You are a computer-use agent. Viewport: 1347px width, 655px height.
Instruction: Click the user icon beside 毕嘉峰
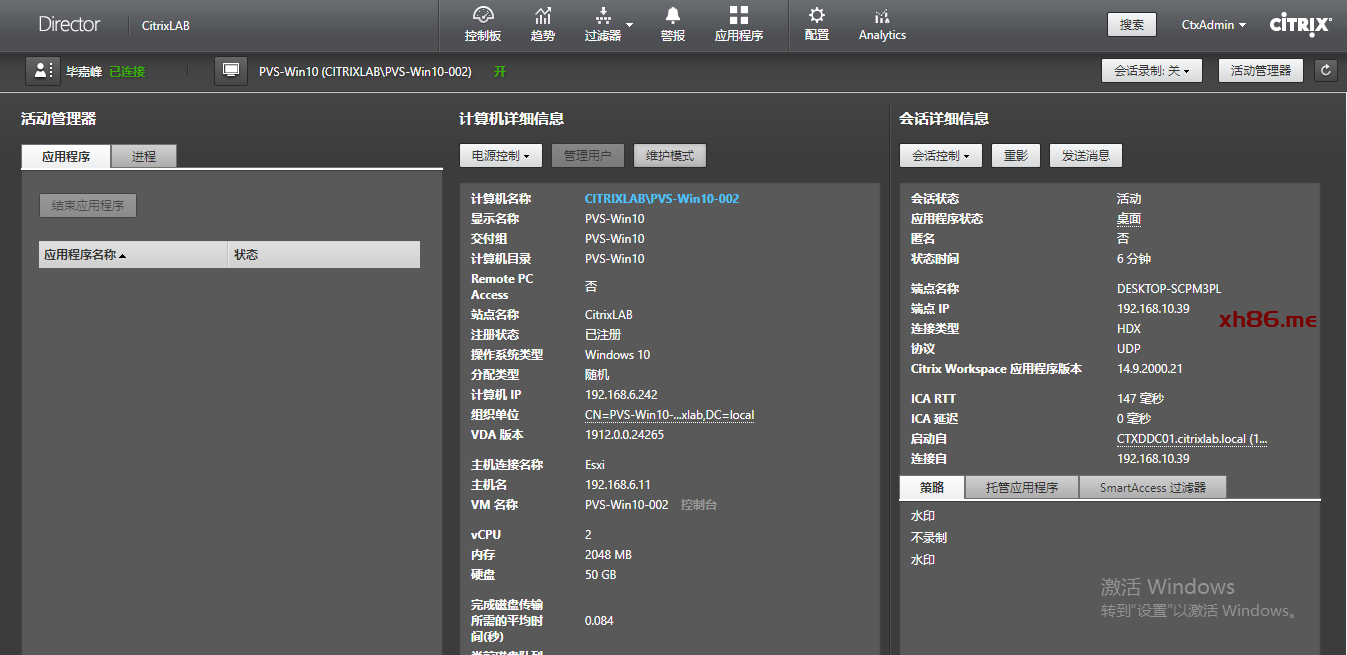click(42, 71)
